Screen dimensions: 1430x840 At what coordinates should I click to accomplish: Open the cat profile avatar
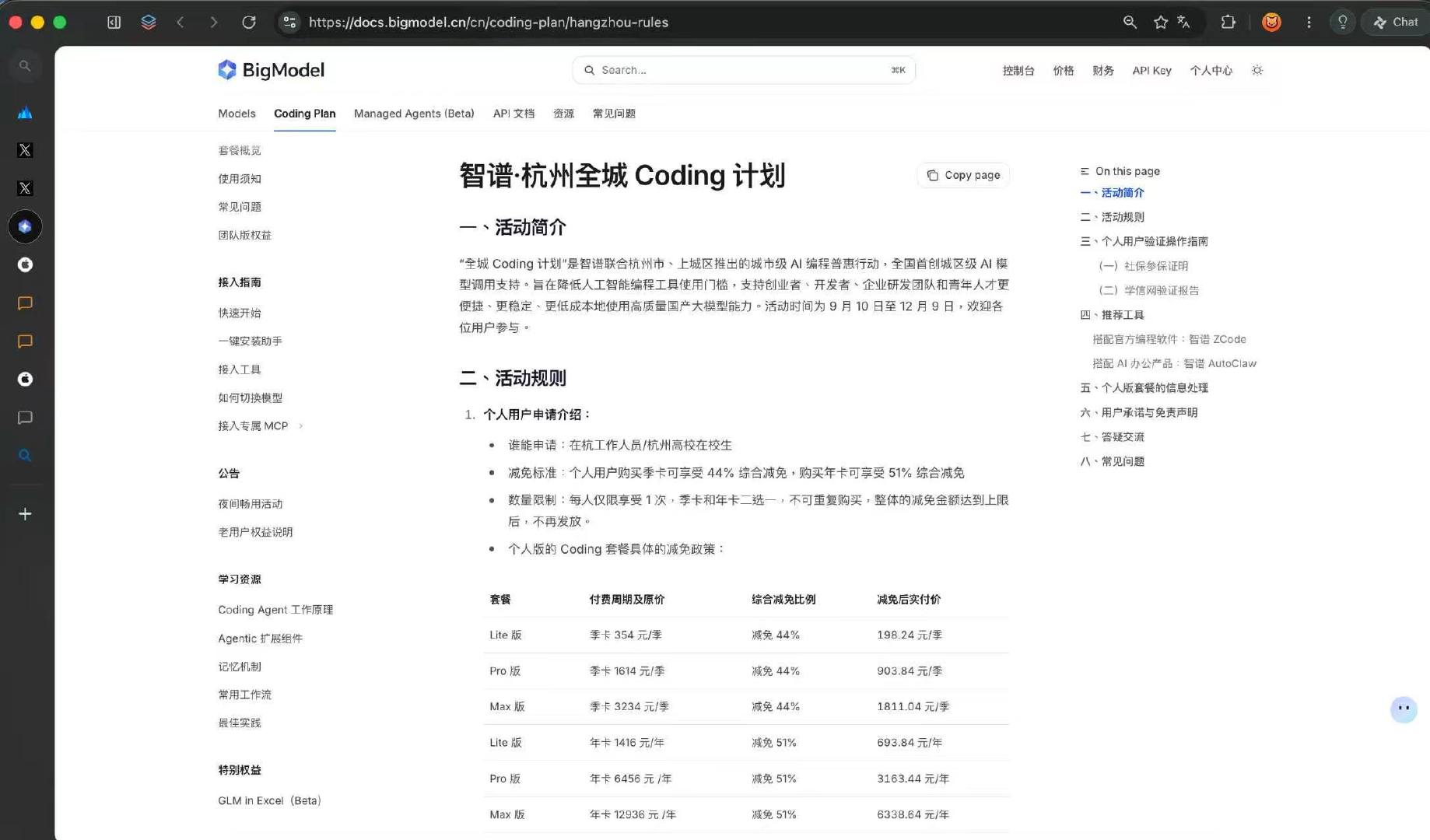[1271, 23]
